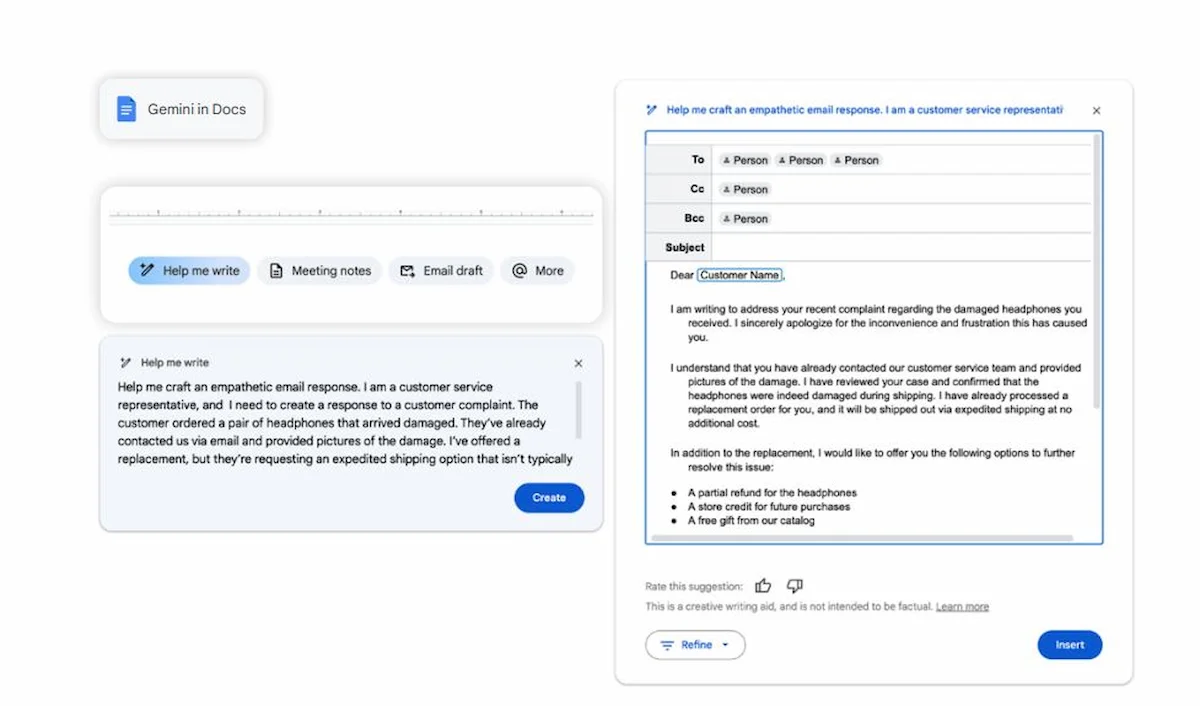Select the Customer Name placeholder in the greeting
This screenshot has height=706, width=1200.
[739, 274]
